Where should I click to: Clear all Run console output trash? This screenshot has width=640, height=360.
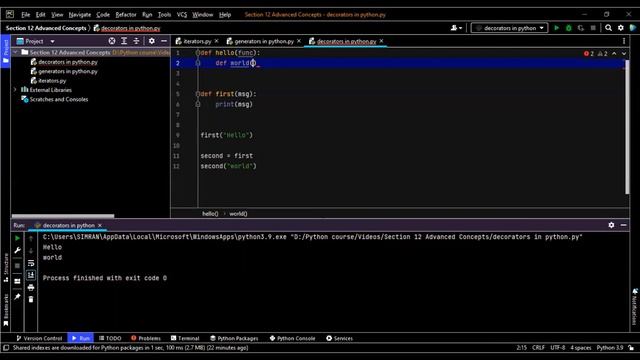click(31, 299)
